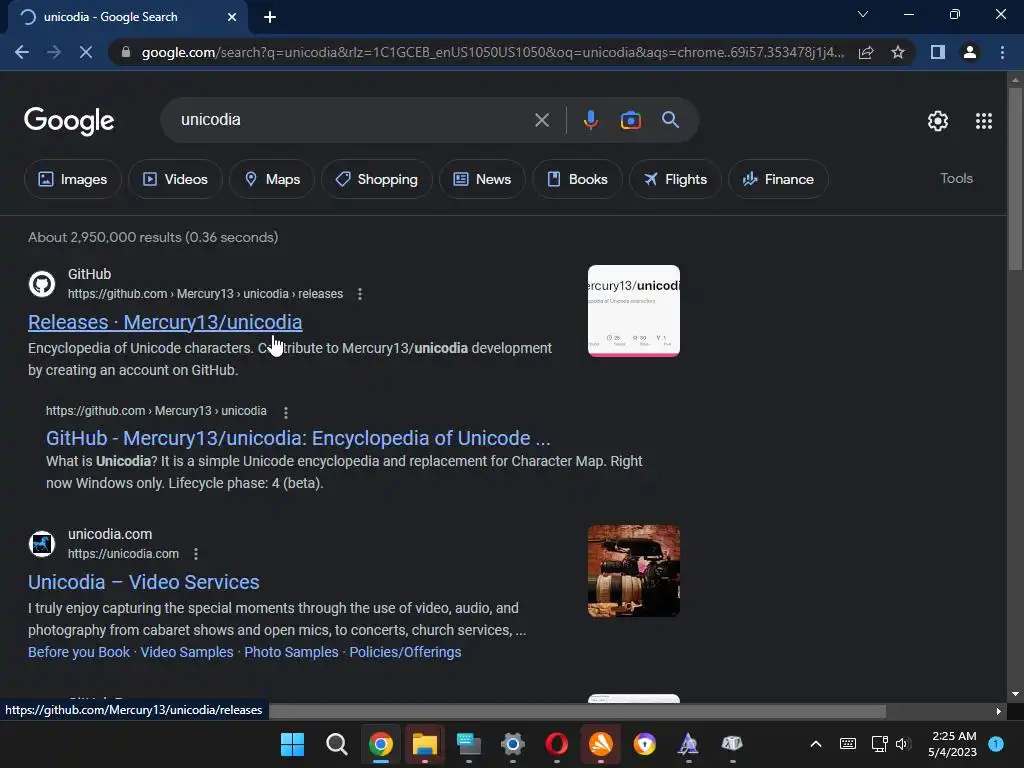Search by image with camera icon
Screen dimensions: 1024x768
[x=630, y=120]
